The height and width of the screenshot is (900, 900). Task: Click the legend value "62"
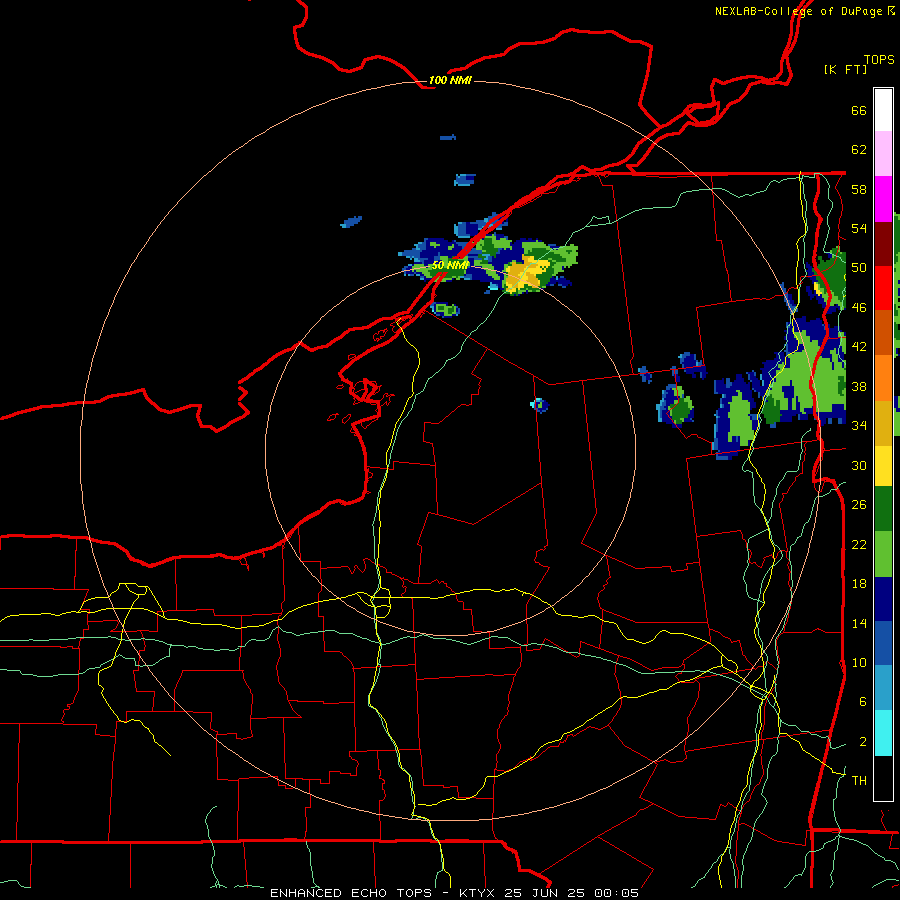pos(859,150)
